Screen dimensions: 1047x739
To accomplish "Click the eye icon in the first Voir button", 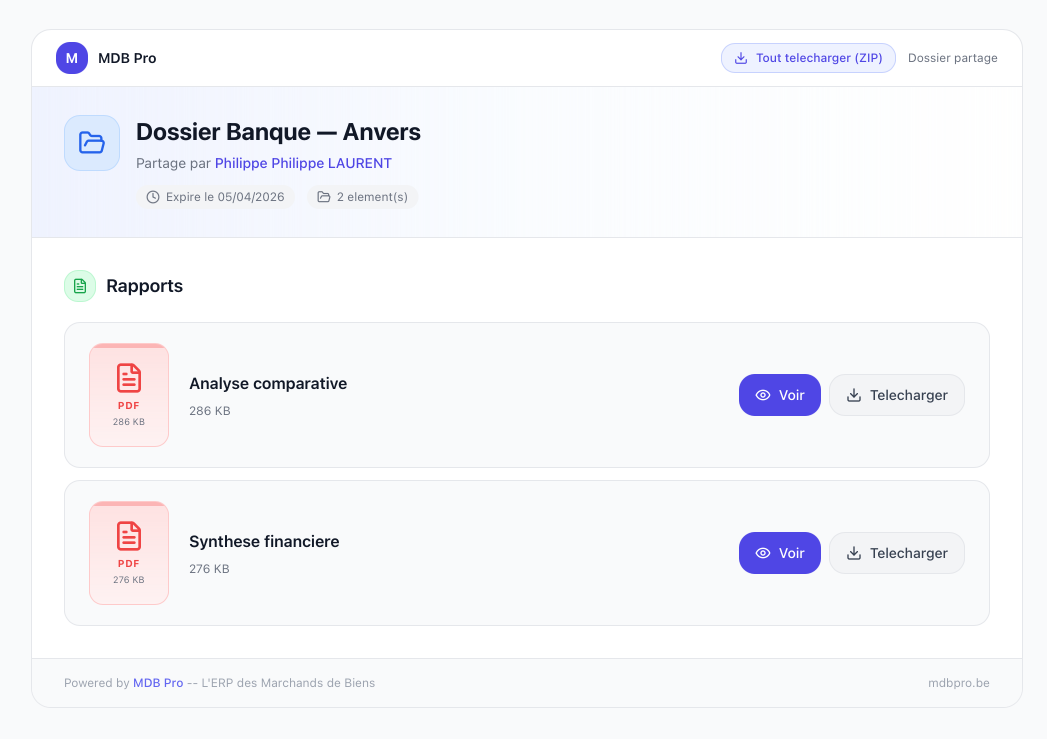I will pyautogui.click(x=762, y=394).
